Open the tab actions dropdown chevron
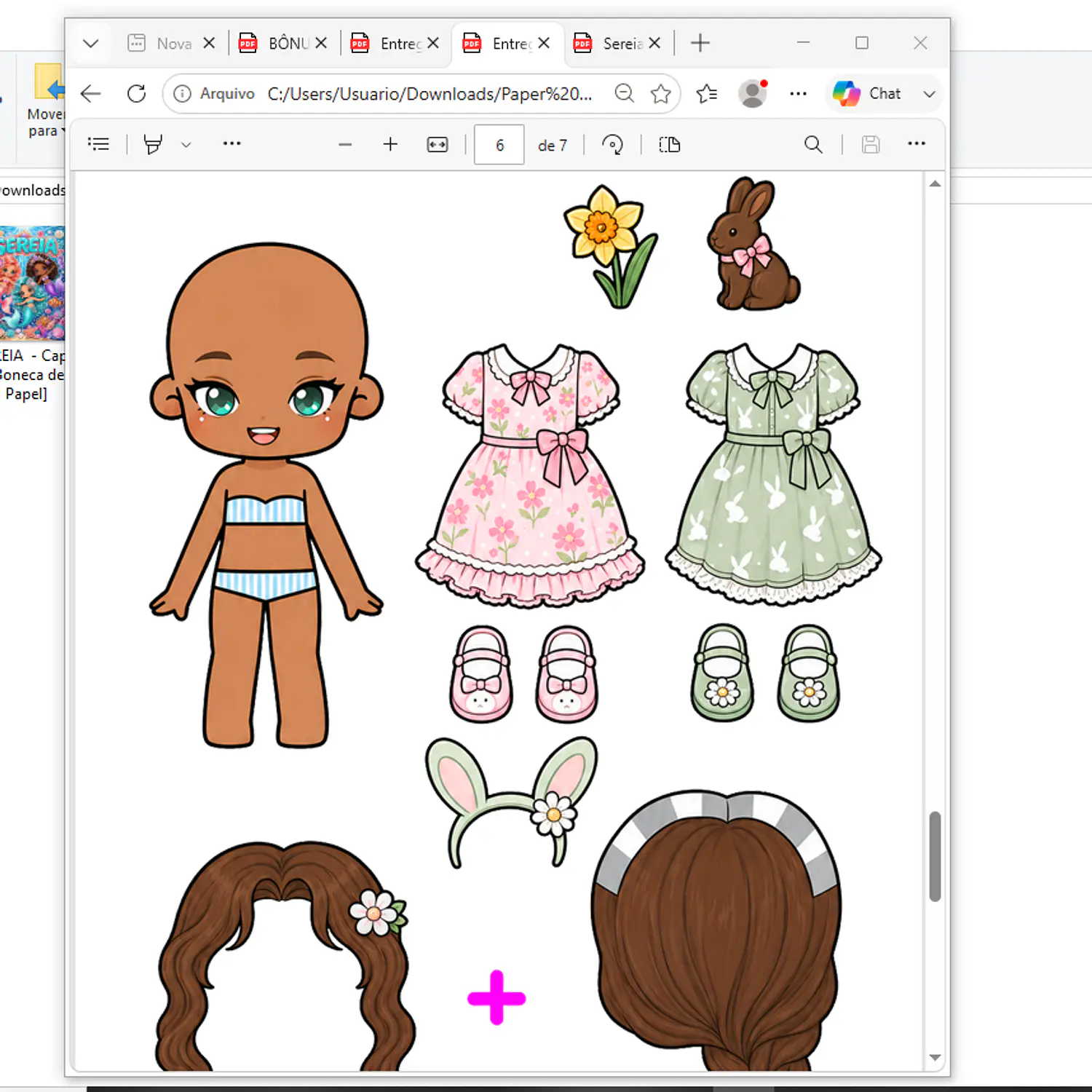Screen dimensions: 1092x1092 [91, 44]
